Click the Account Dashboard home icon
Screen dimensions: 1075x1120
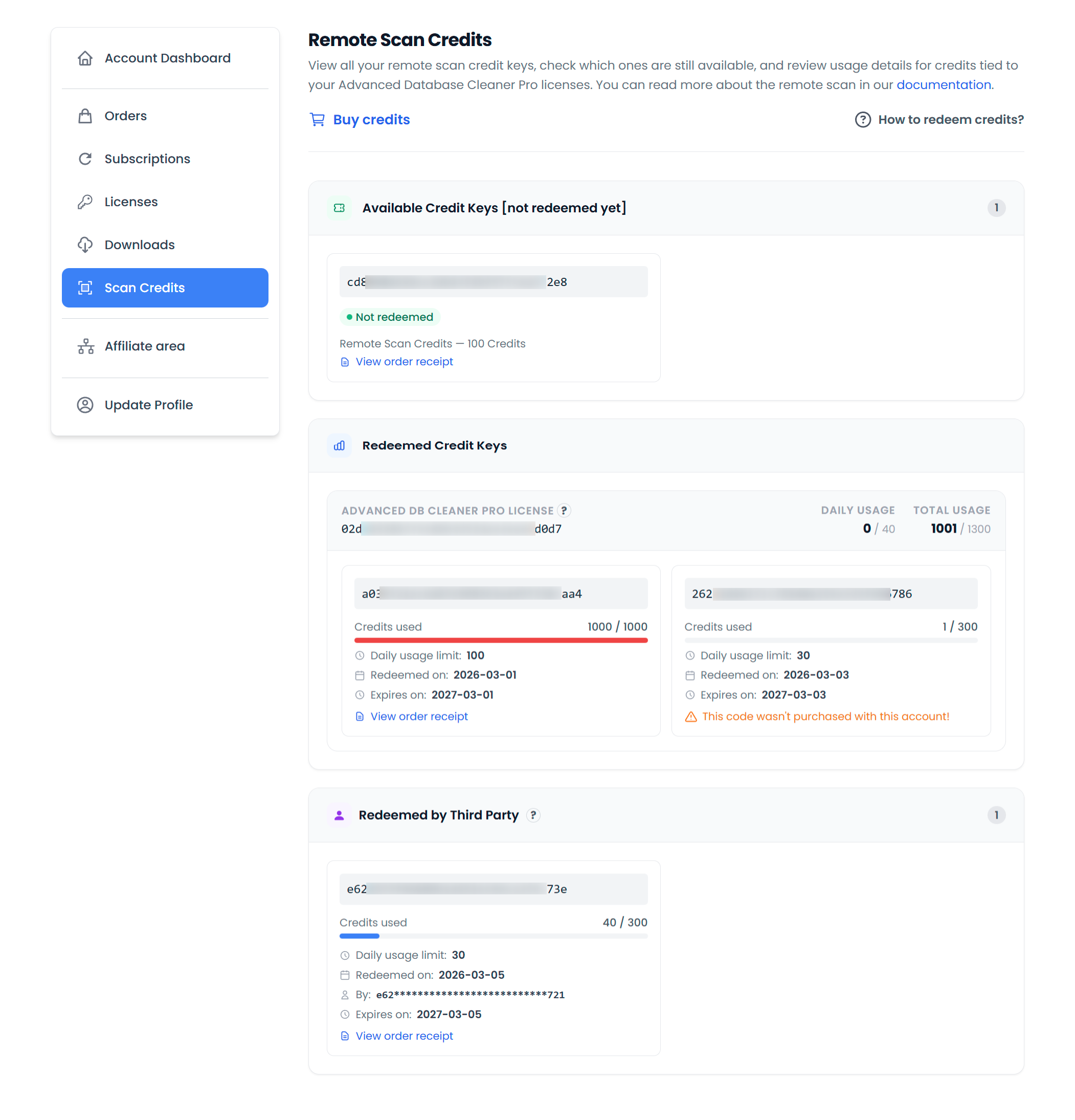pyautogui.click(x=85, y=58)
